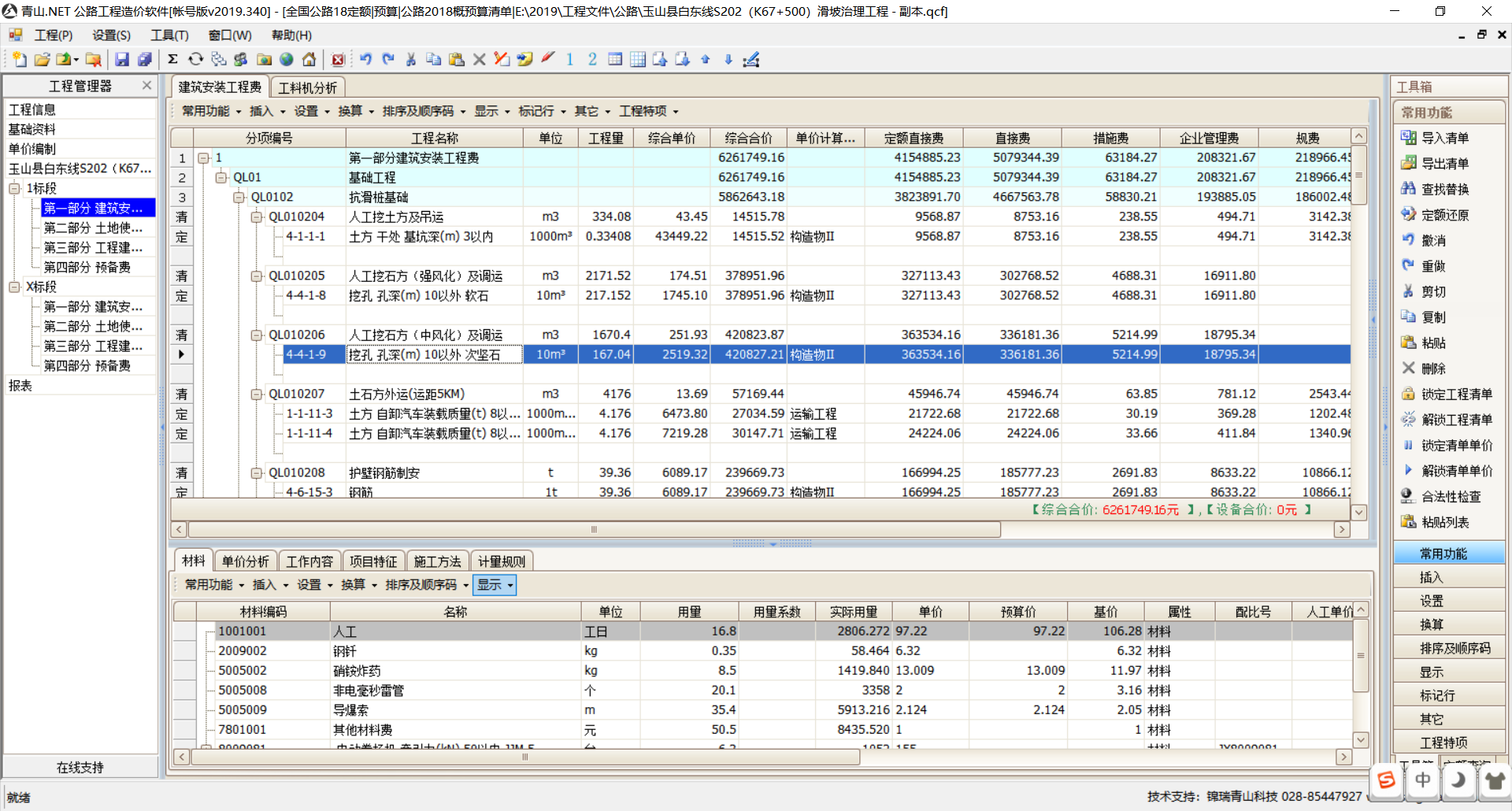The width and height of the screenshot is (1512, 811).
Task: Click the save disk toolbar icon
Action: pyautogui.click(x=122, y=60)
